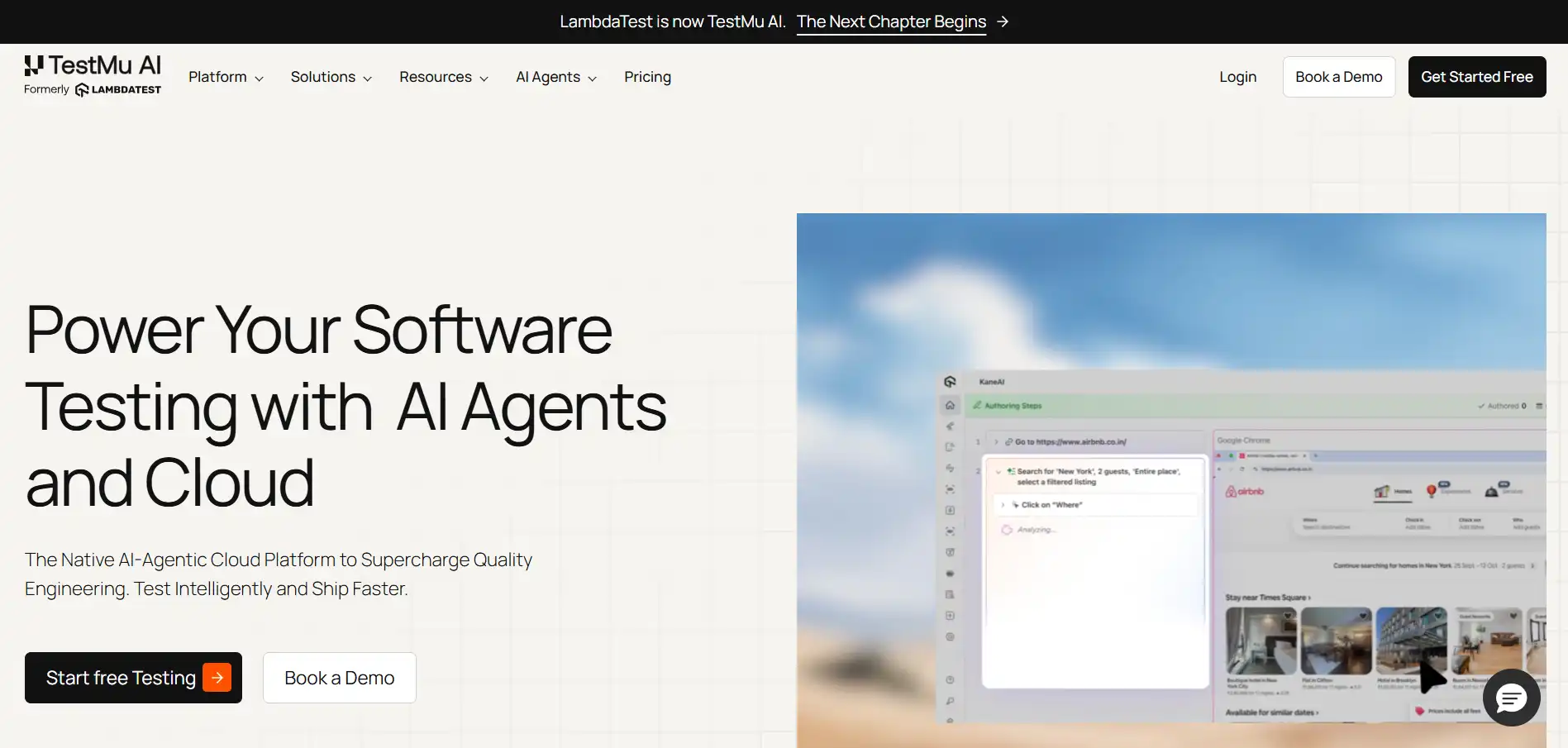
Task: Open the Pricing menu item
Action: (x=647, y=76)
